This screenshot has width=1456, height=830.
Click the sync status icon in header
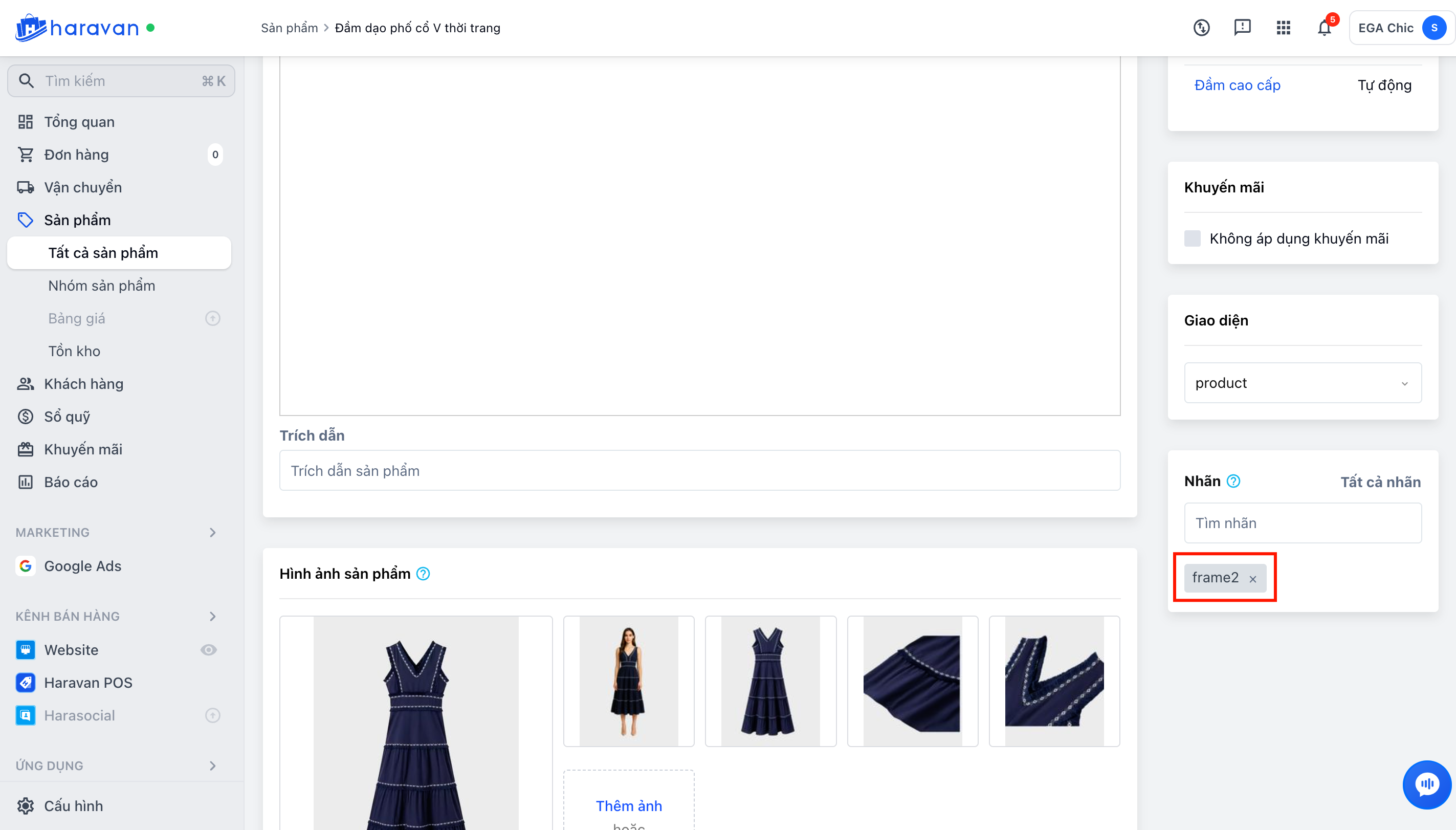[x=1201, y=28]
